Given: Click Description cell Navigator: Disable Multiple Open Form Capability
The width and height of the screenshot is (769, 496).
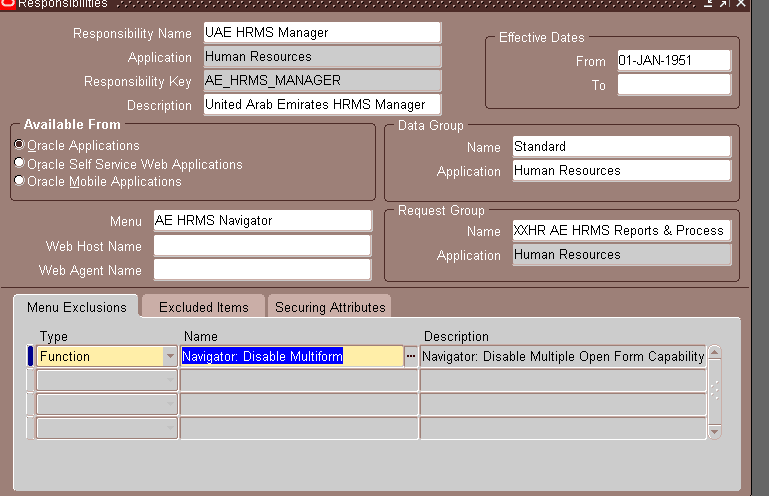Looking at the screenshot, I should coord(563,356).
